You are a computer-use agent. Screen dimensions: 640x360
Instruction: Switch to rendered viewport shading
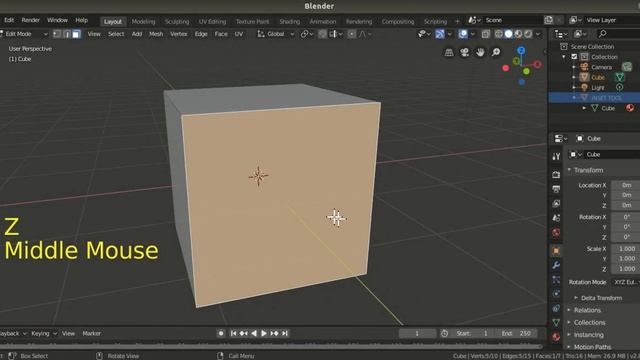(x=528, y=34)
